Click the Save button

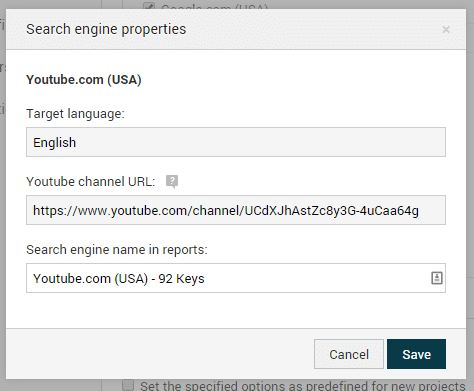(416, 354)
